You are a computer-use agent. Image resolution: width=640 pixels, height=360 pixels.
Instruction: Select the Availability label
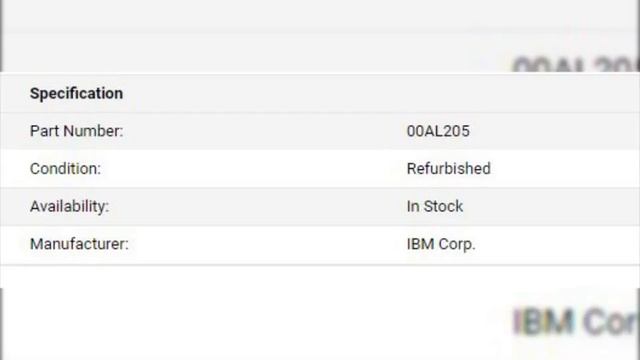point(69,206)
